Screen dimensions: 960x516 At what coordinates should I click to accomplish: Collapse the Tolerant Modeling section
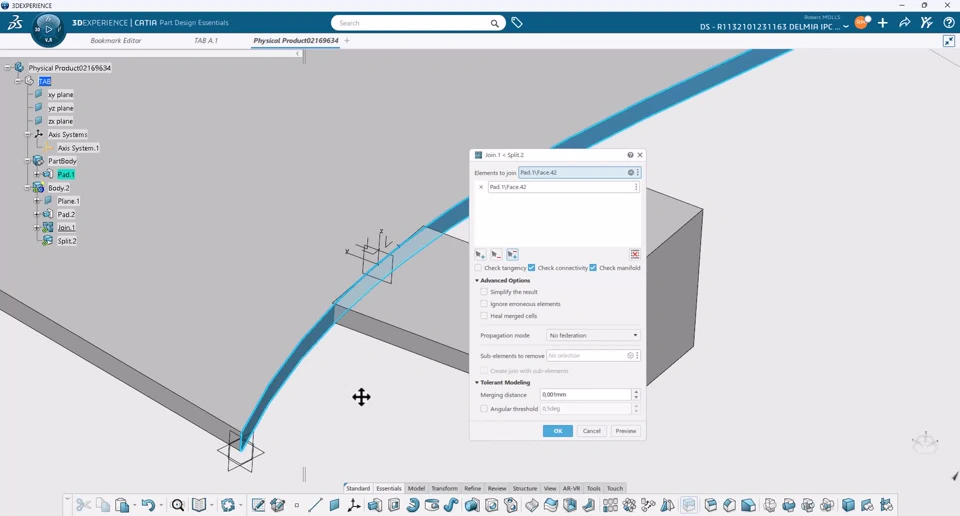(x=477, y=383)
